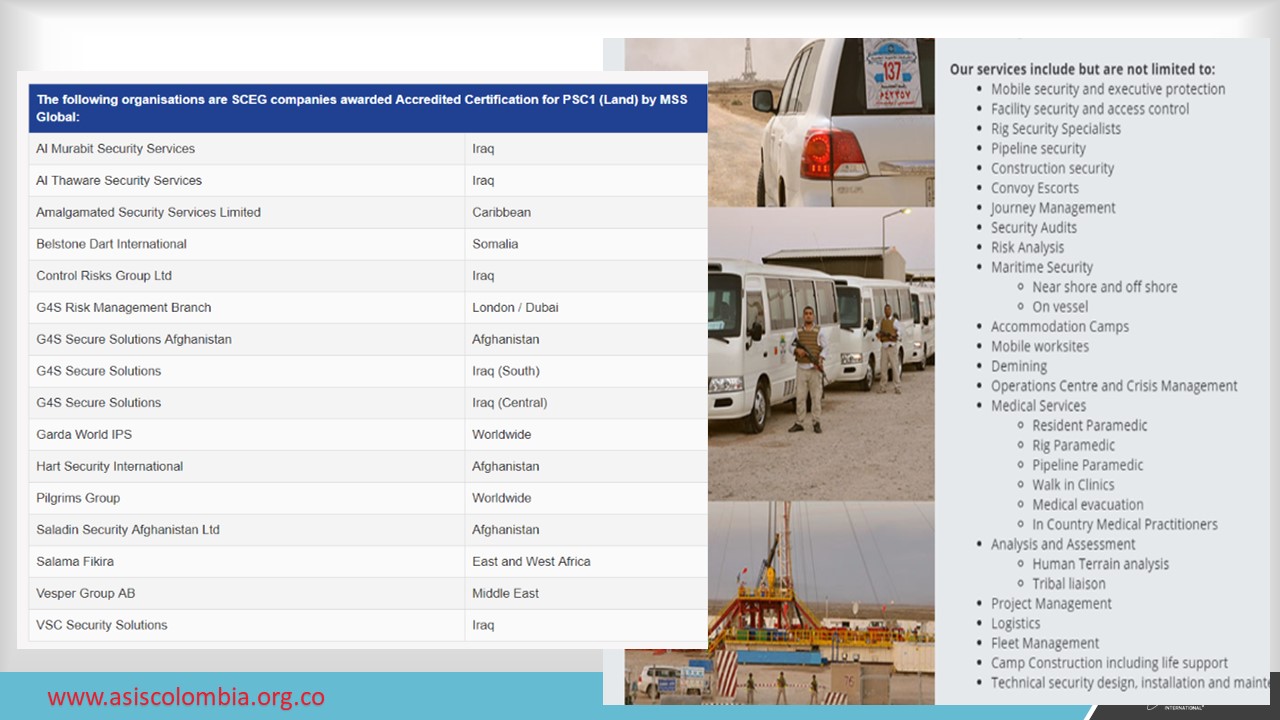
Task: Click 'Resident Paramedic' sub-item
Action: click(1090, 426)
